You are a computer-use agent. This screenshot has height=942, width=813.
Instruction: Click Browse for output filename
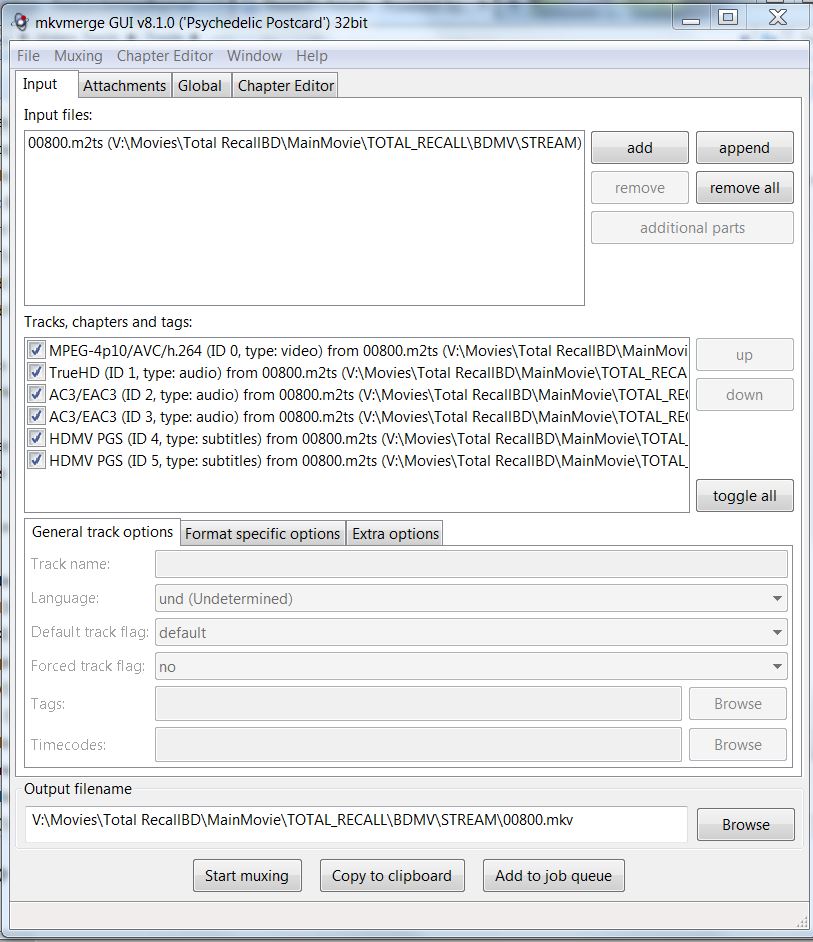coord(746,825)
